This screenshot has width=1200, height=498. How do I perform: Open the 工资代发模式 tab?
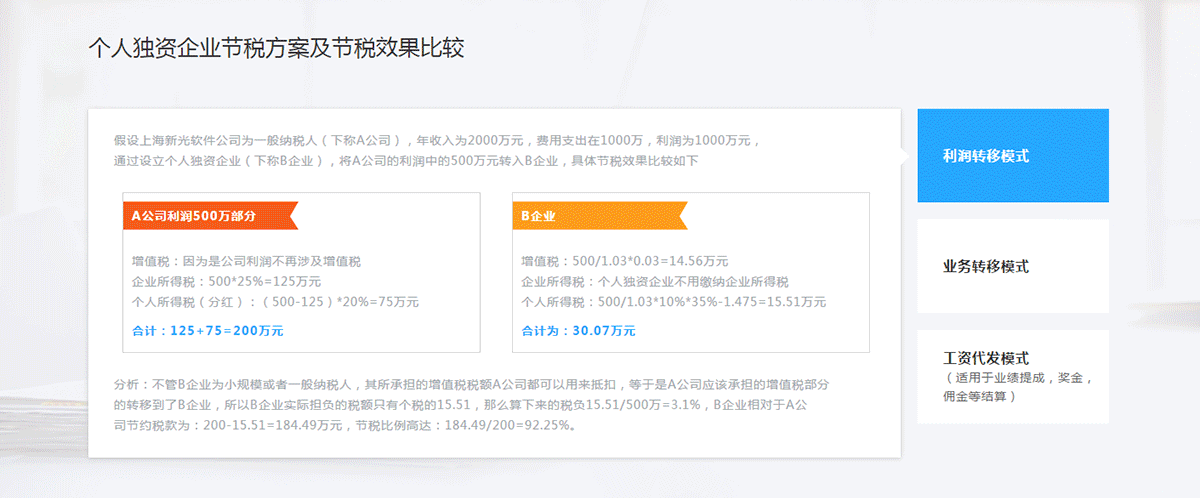(1013, 377)
